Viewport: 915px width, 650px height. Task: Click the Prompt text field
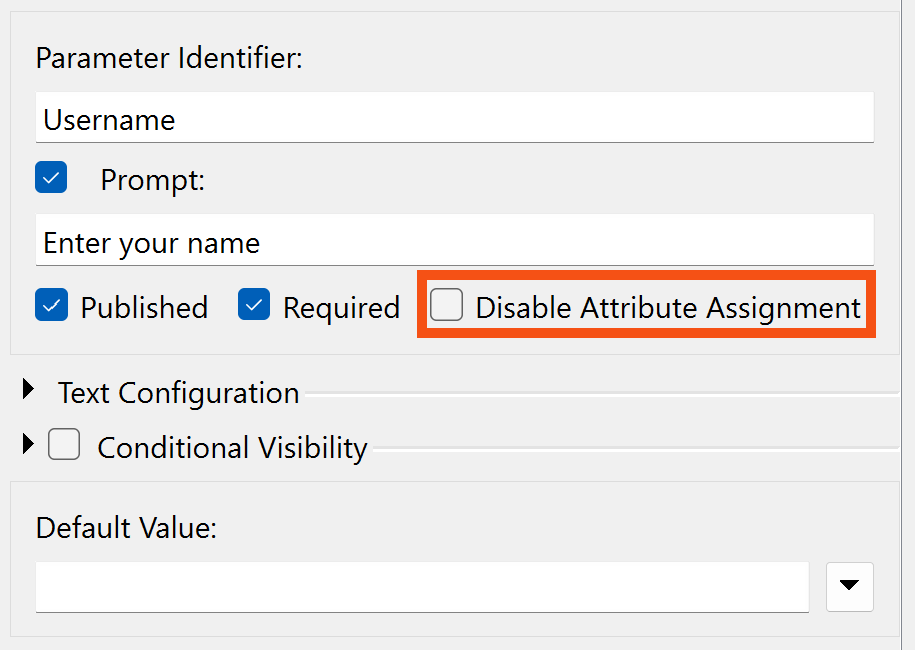pos(453,243)
